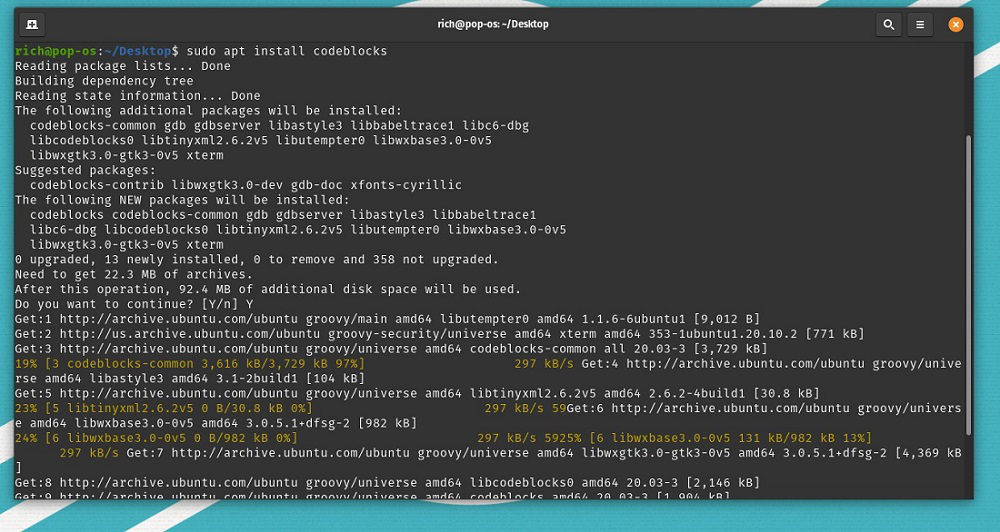Click the command text 'sudo apt install codeblocks'
The image size is (1000, 532).
tap(287, 51)
